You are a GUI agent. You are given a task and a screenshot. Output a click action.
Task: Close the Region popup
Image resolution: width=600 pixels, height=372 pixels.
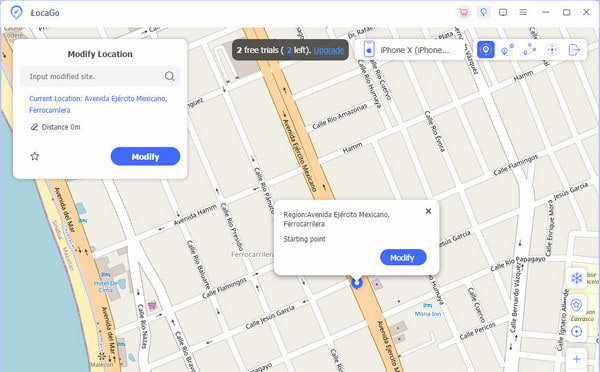(x=428, y=211)
